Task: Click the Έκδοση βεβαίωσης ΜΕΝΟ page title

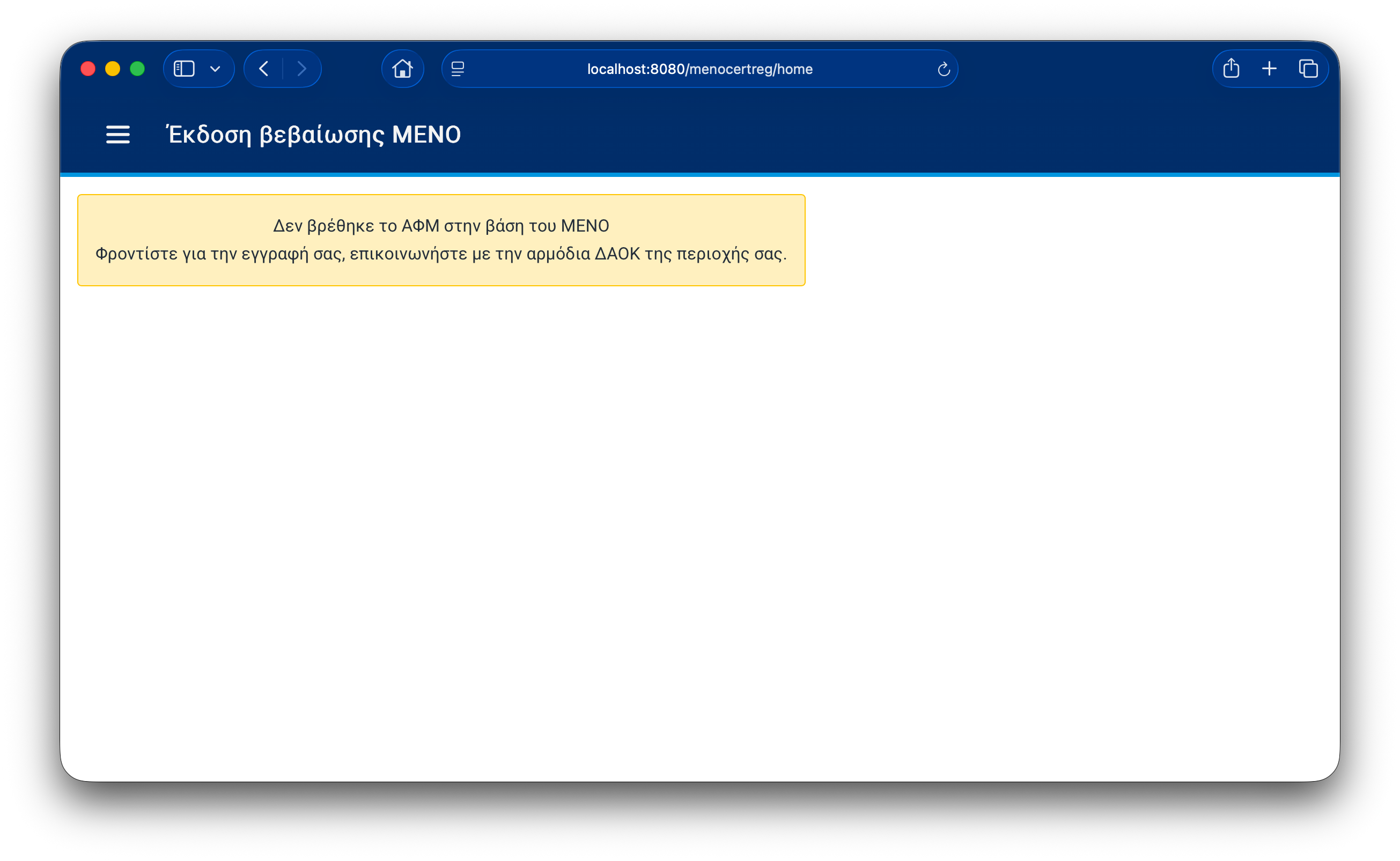Action: 313,135
